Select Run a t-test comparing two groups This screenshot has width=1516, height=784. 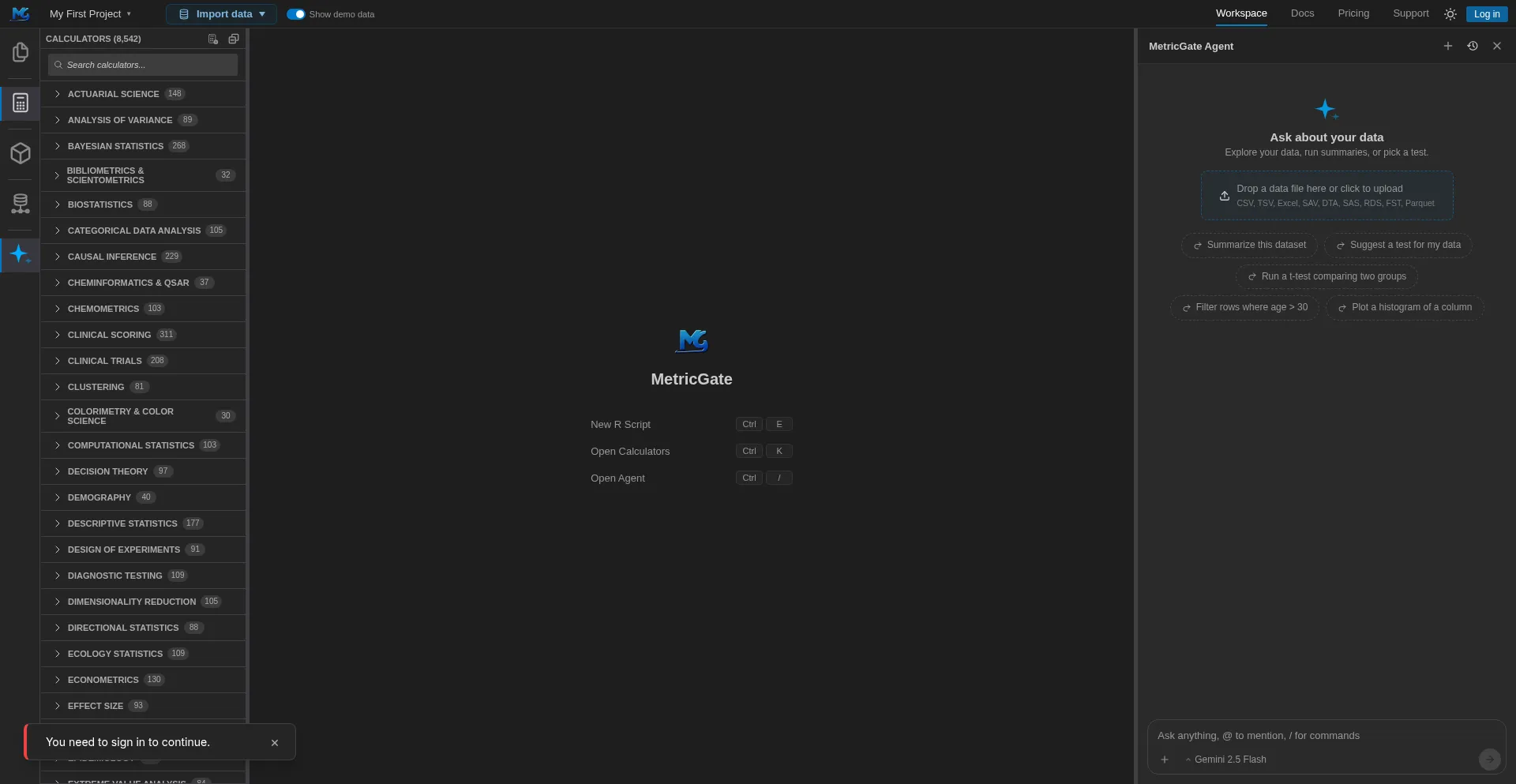[x=1326, y=276]
